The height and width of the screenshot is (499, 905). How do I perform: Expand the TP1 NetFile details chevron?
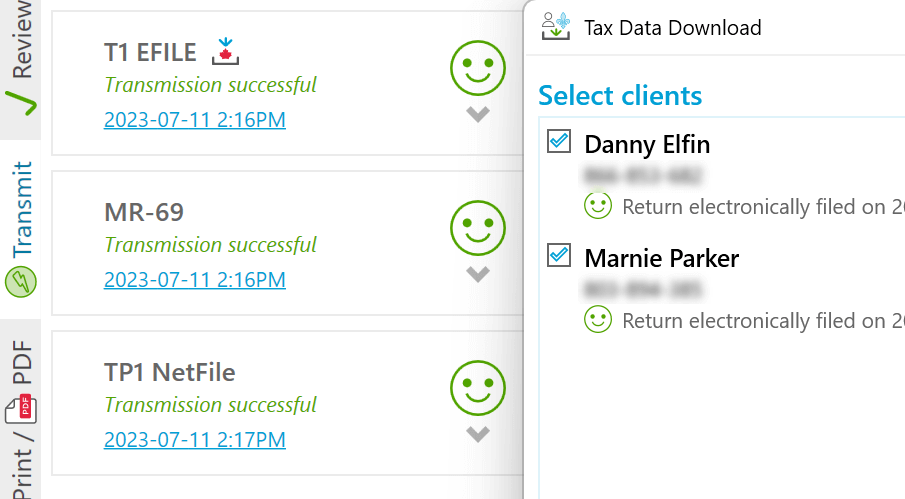click(478, 434)
